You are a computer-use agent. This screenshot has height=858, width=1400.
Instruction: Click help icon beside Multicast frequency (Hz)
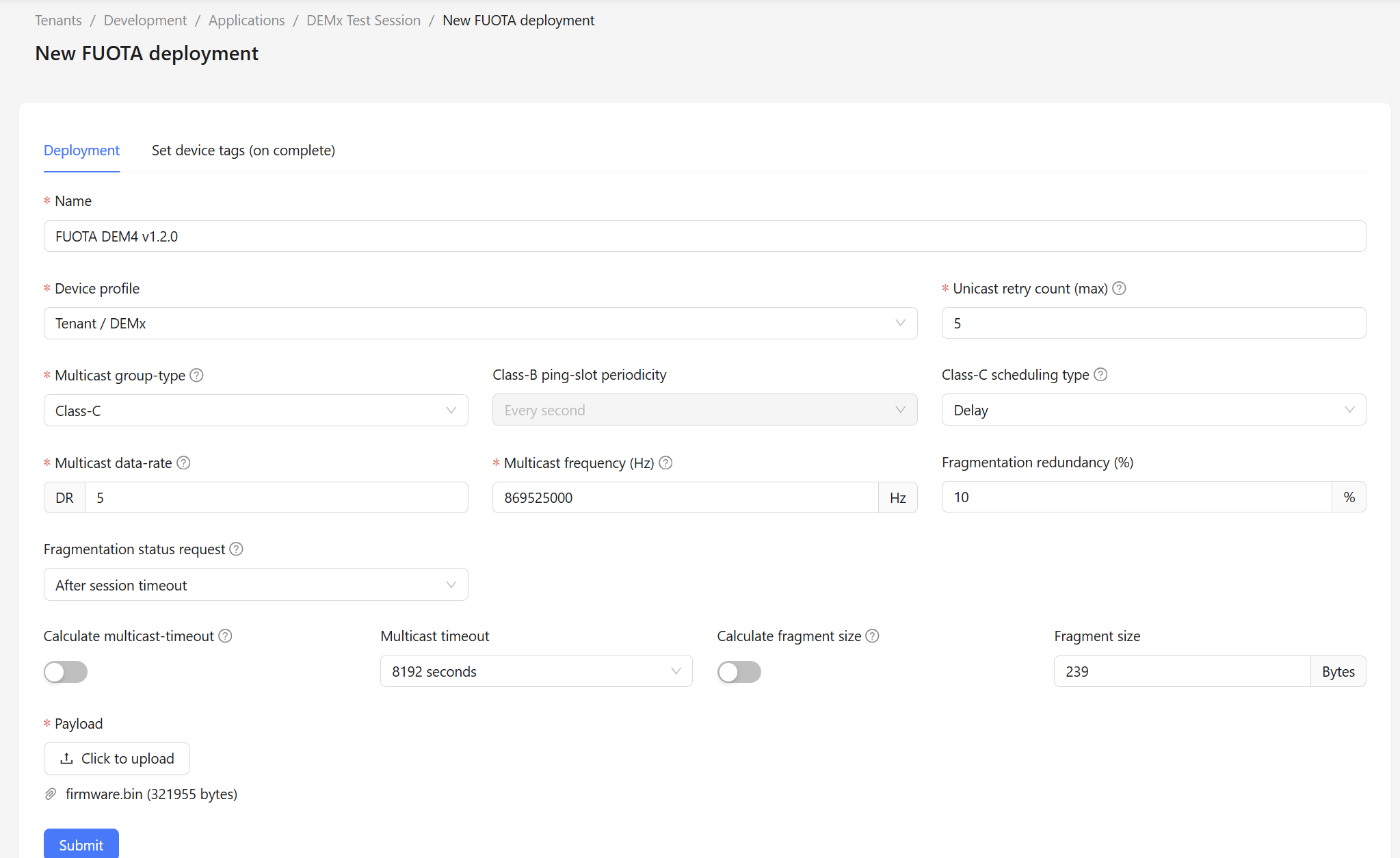[665, 463]
